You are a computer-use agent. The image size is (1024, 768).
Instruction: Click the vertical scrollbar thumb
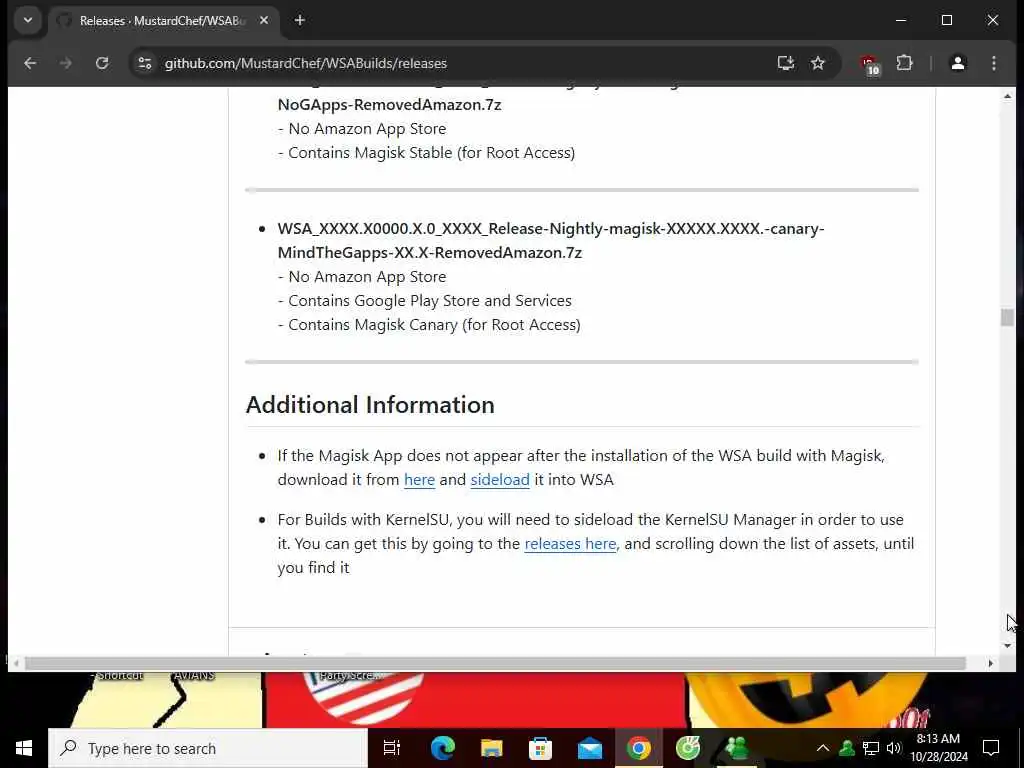[1007, 317]
